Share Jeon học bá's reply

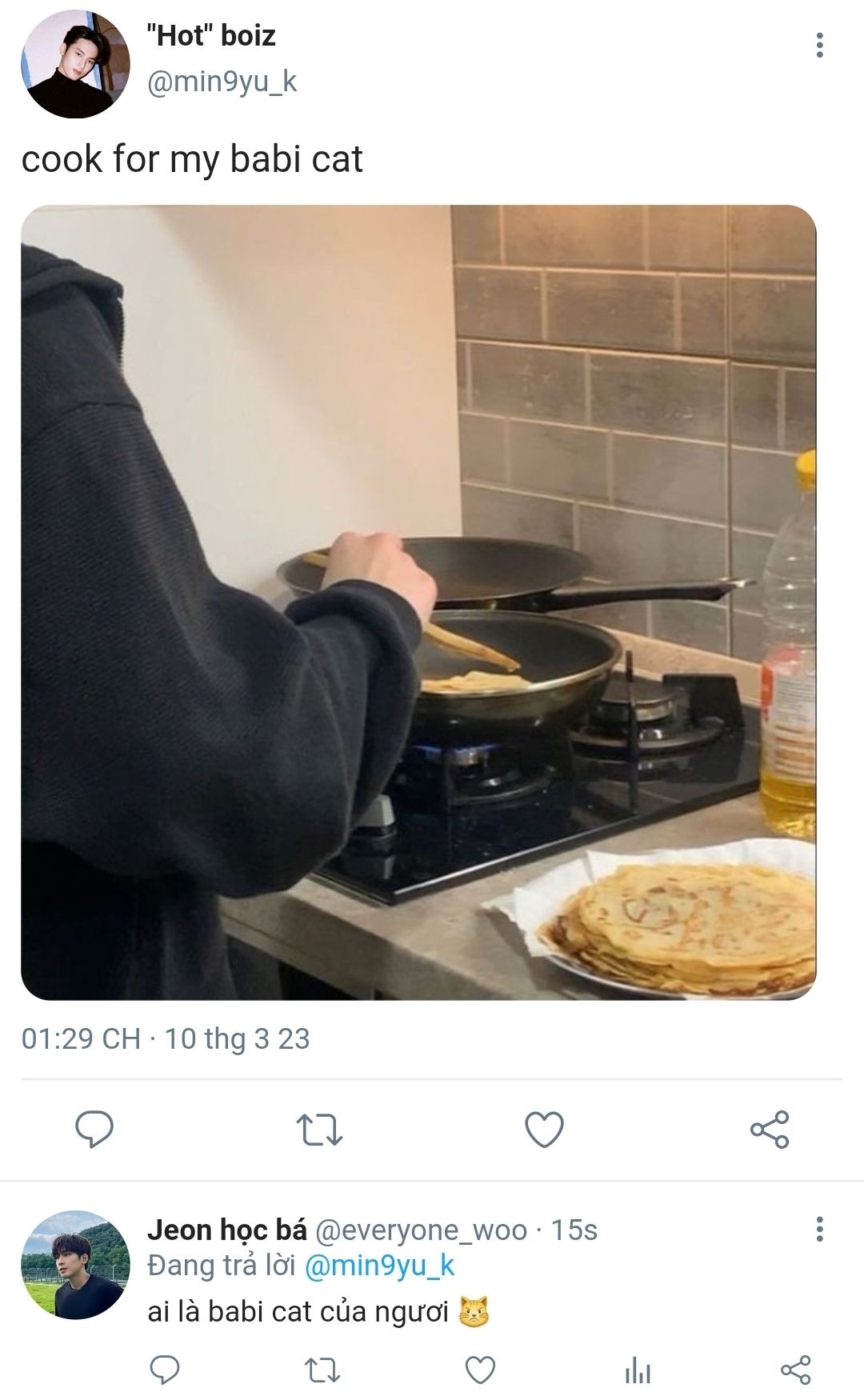795,1370
